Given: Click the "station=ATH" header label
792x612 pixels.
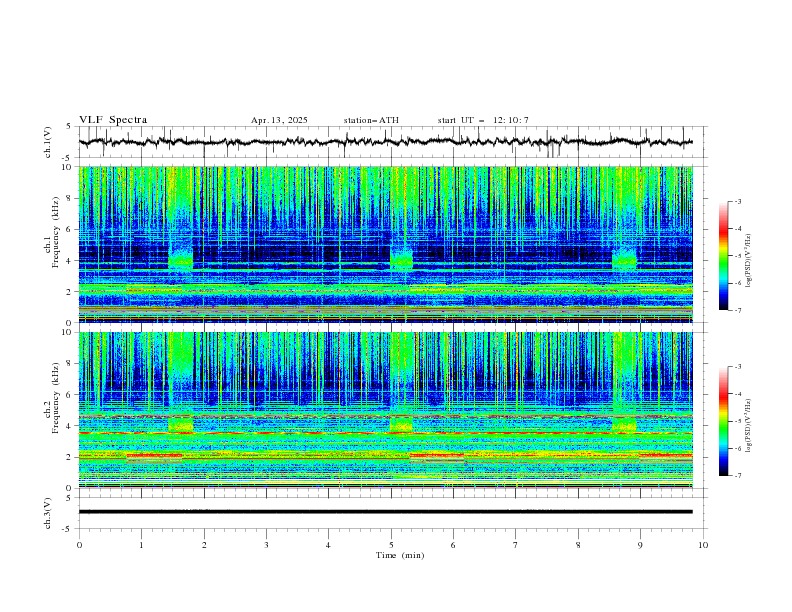Looking at the screenshot, I should point(371,120).
